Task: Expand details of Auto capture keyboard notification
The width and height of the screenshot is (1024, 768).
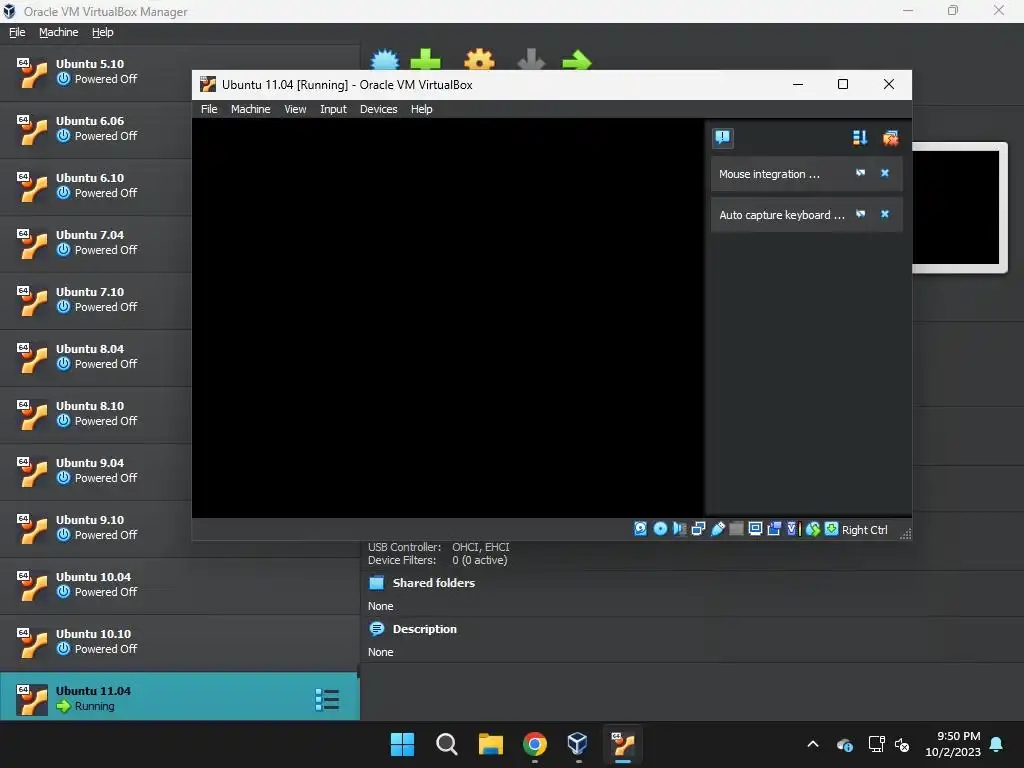Action: tap(861, 214)
